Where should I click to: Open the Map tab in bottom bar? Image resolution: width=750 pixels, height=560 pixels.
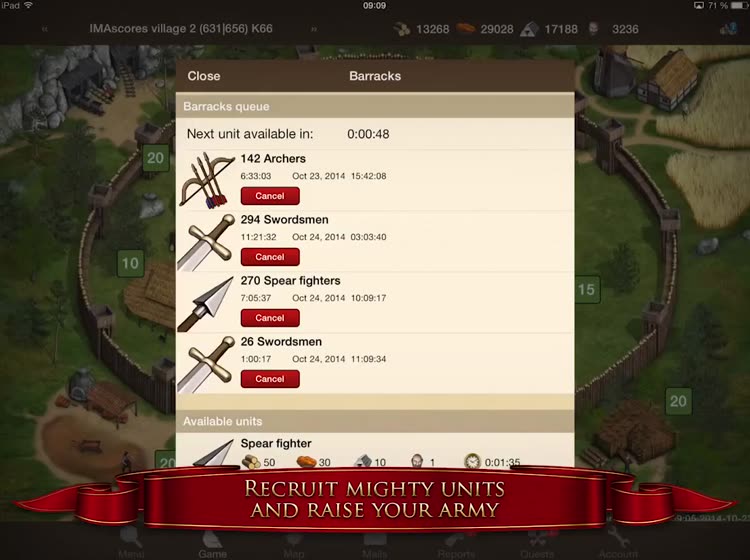[x=293, y=547]
